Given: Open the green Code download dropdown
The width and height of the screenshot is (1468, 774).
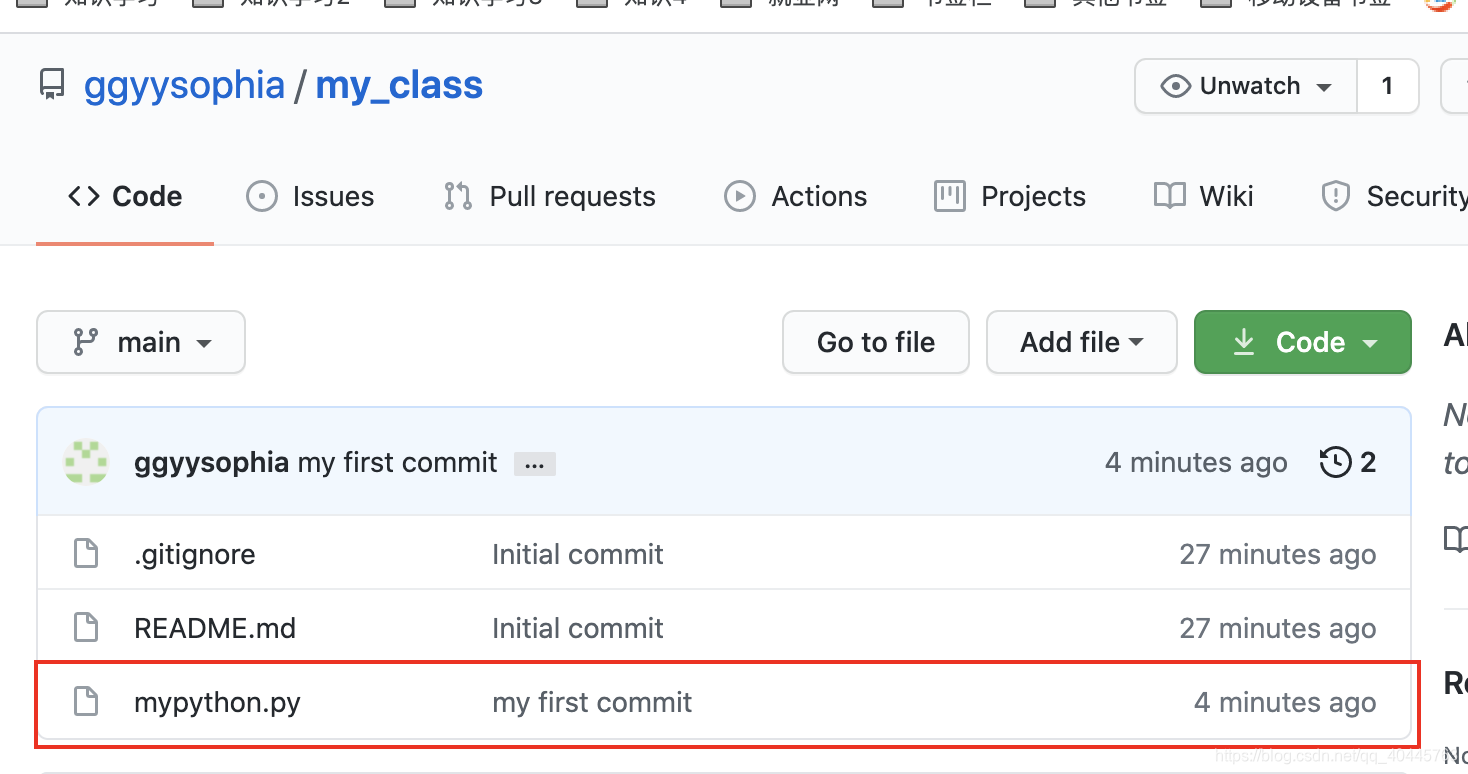Looking at the screenshot, I should 1302,342.
